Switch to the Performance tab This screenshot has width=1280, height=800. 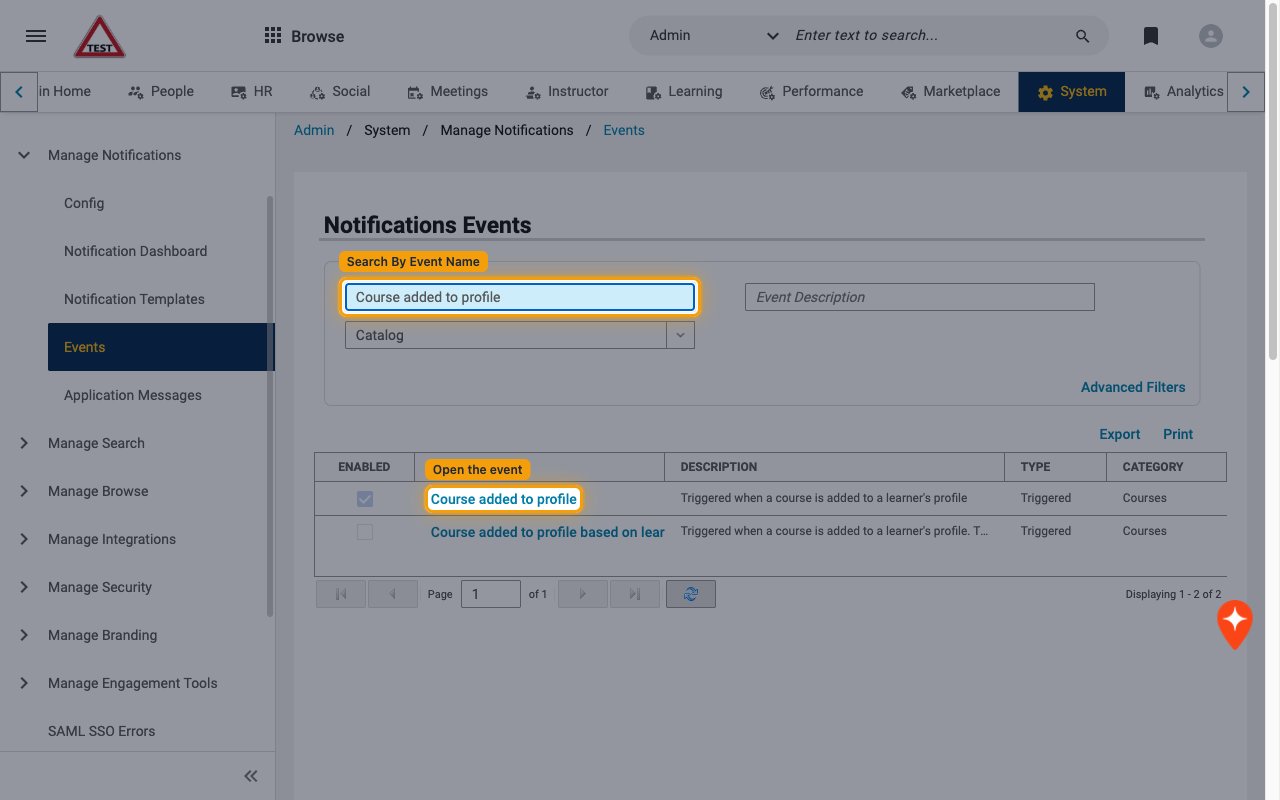810,91
